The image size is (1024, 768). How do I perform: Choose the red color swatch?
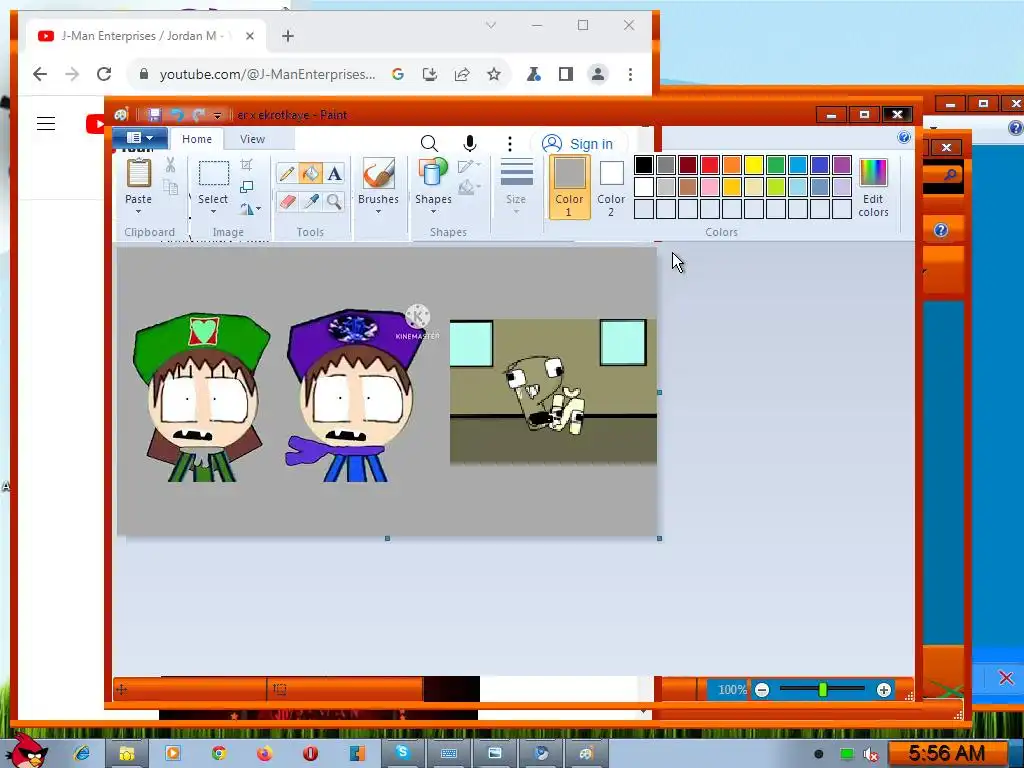(710, 165)
